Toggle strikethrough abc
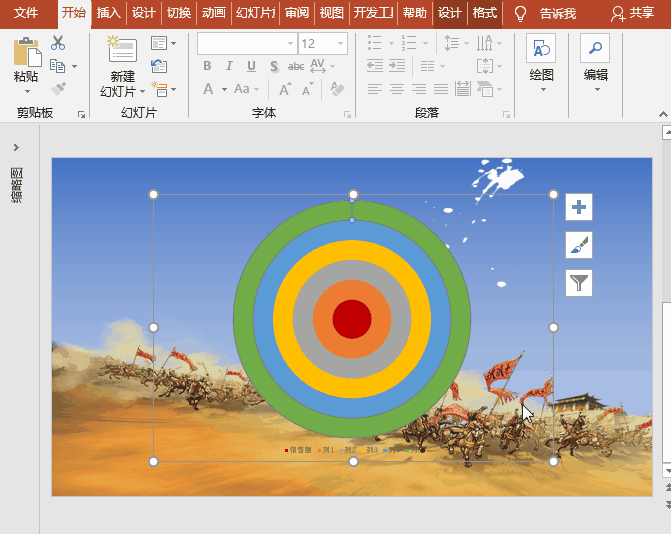Image resolution: width=671 pixels, height=534 pixels. [x=296, y=66]
